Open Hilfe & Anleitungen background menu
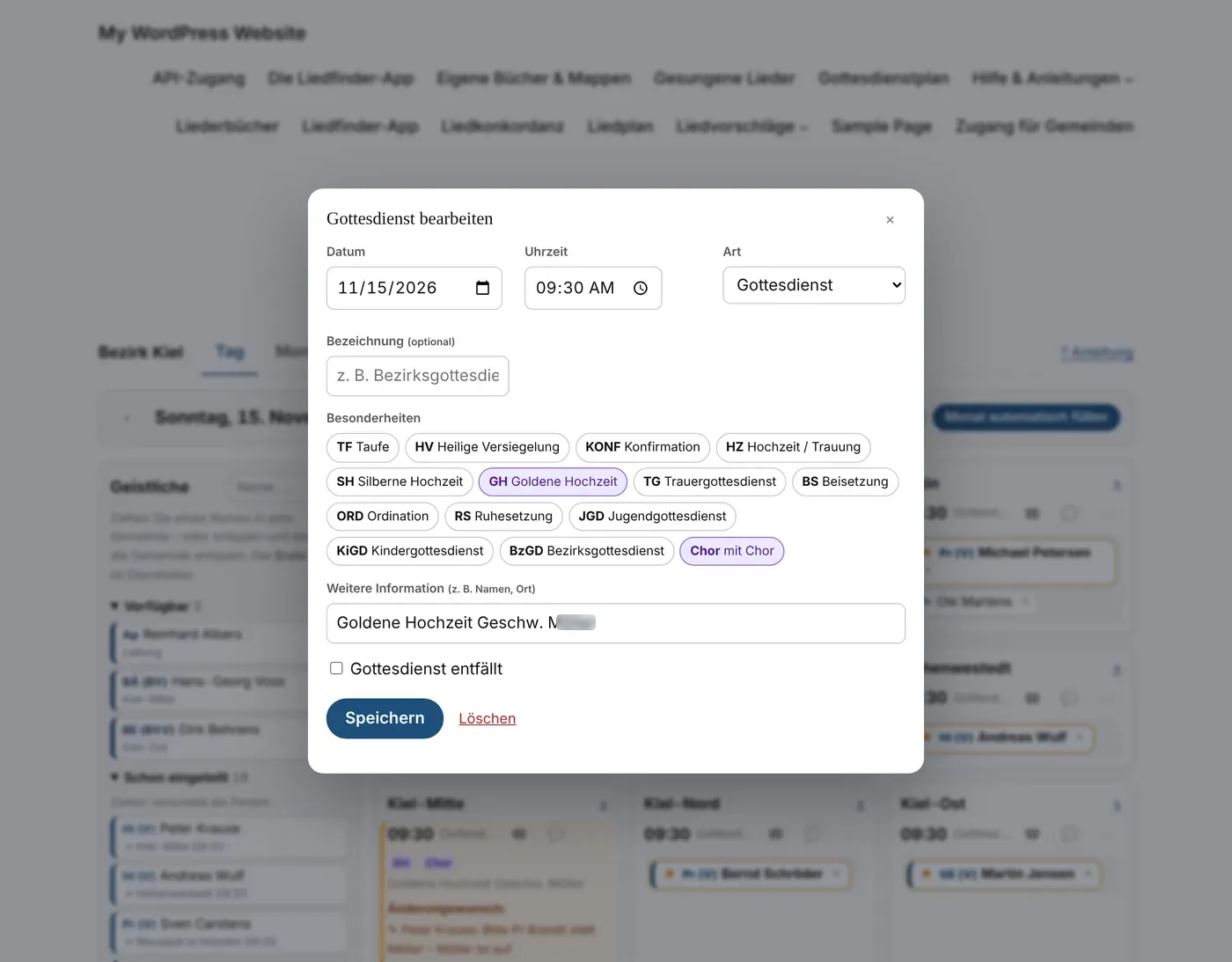Viewport: 1232px width, 962px height. [1052, 78]
